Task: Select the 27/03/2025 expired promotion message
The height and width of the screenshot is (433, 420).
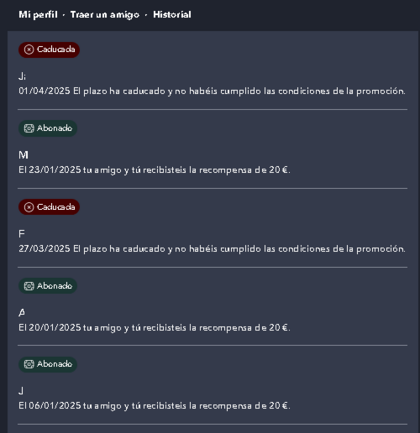Action: [x=212, y=249]
